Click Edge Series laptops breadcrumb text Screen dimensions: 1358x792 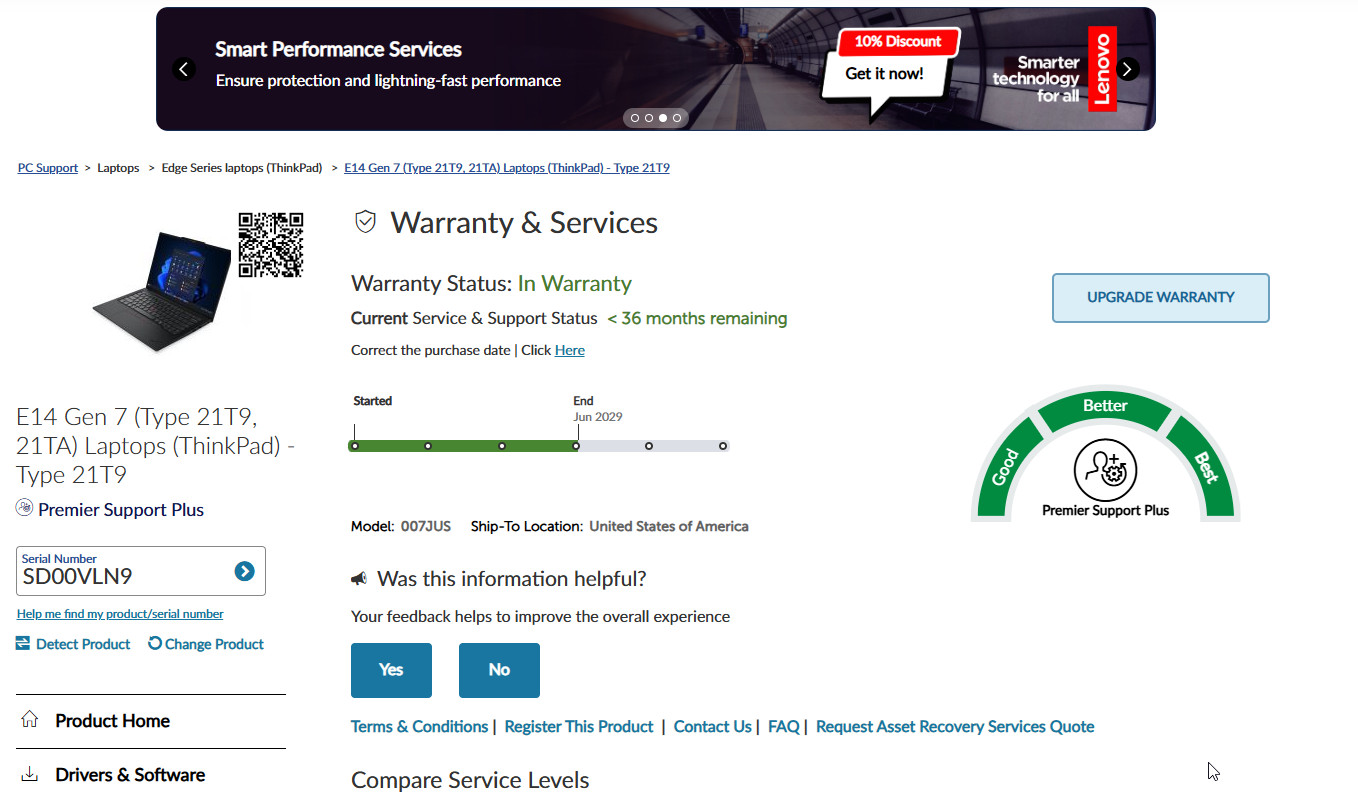pyautogui.click(x=242, y=168)
